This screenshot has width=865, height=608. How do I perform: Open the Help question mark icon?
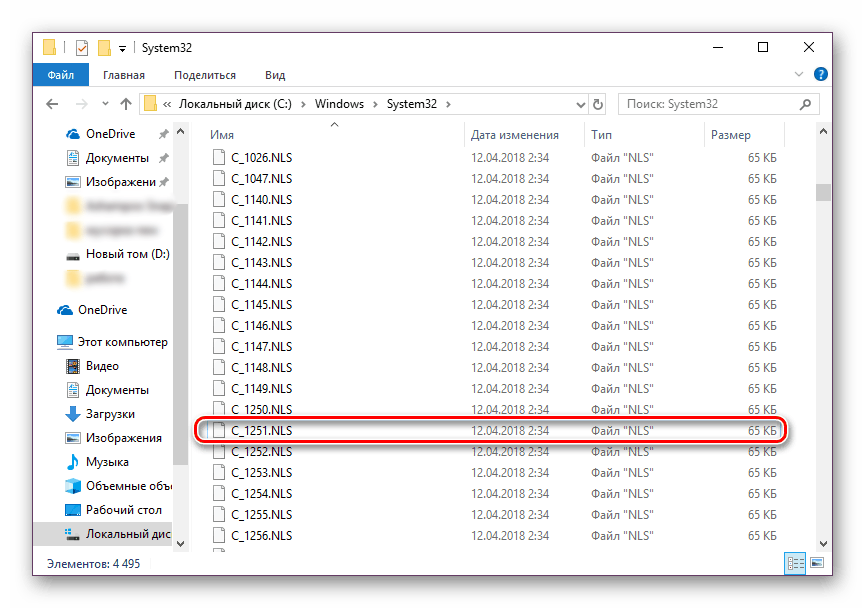(x=821, y=75)
